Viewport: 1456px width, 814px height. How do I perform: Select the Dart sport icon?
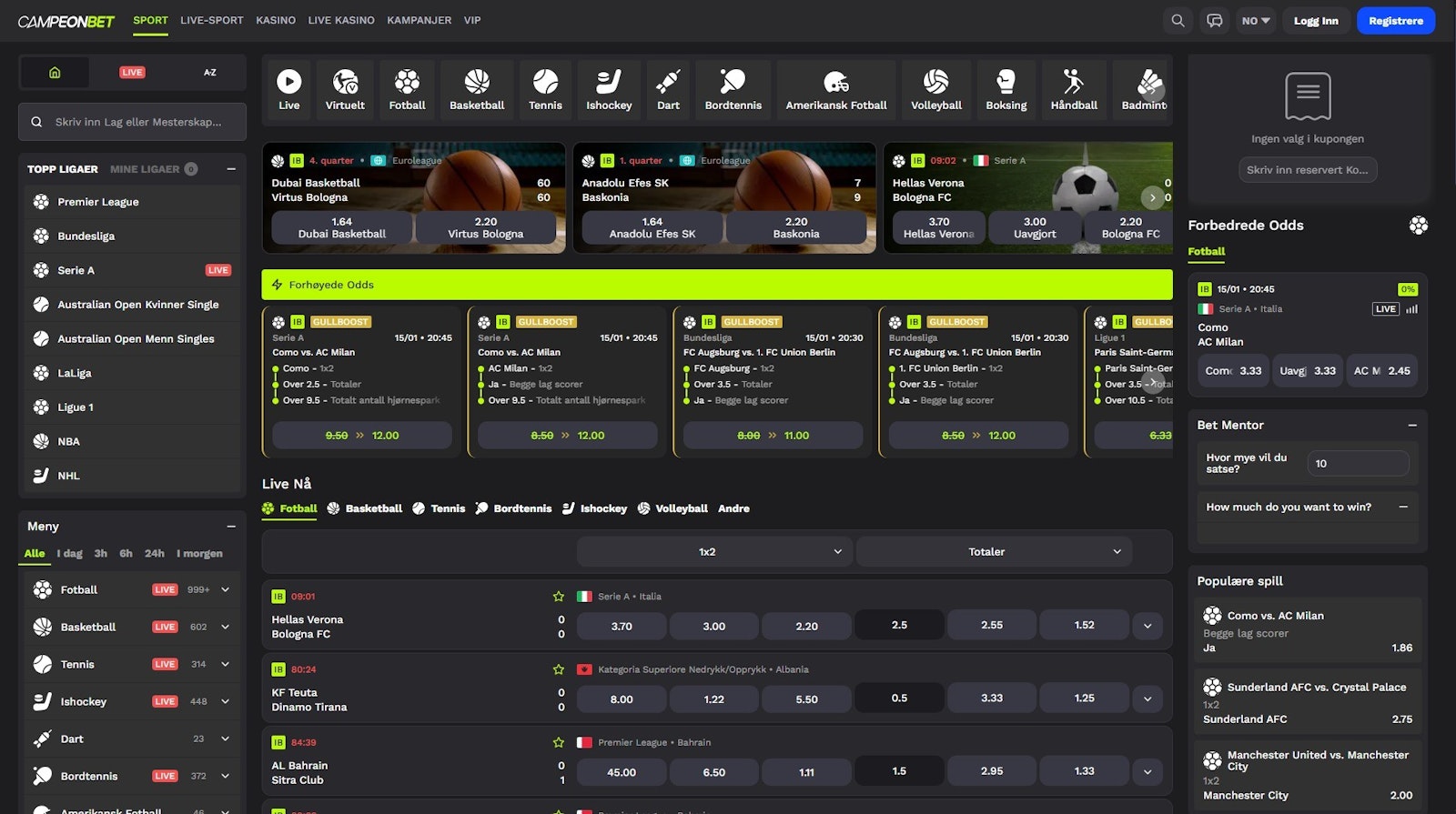click(x=668, y=90)
